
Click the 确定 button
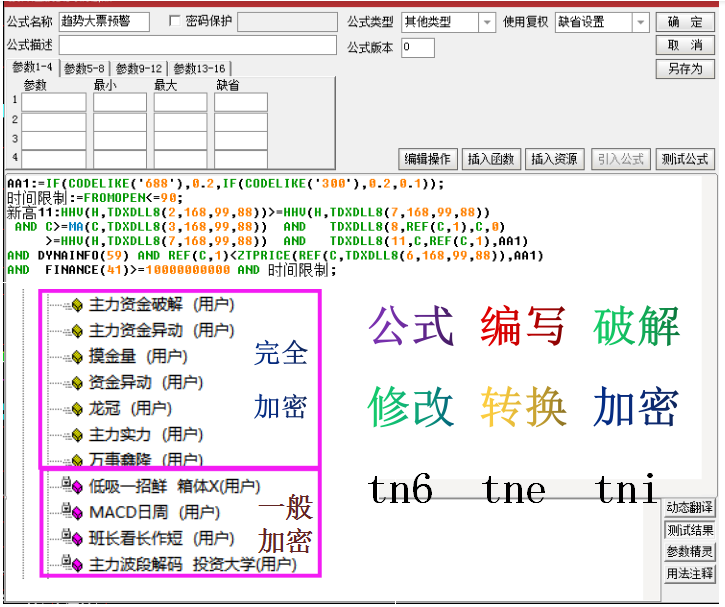685,22
